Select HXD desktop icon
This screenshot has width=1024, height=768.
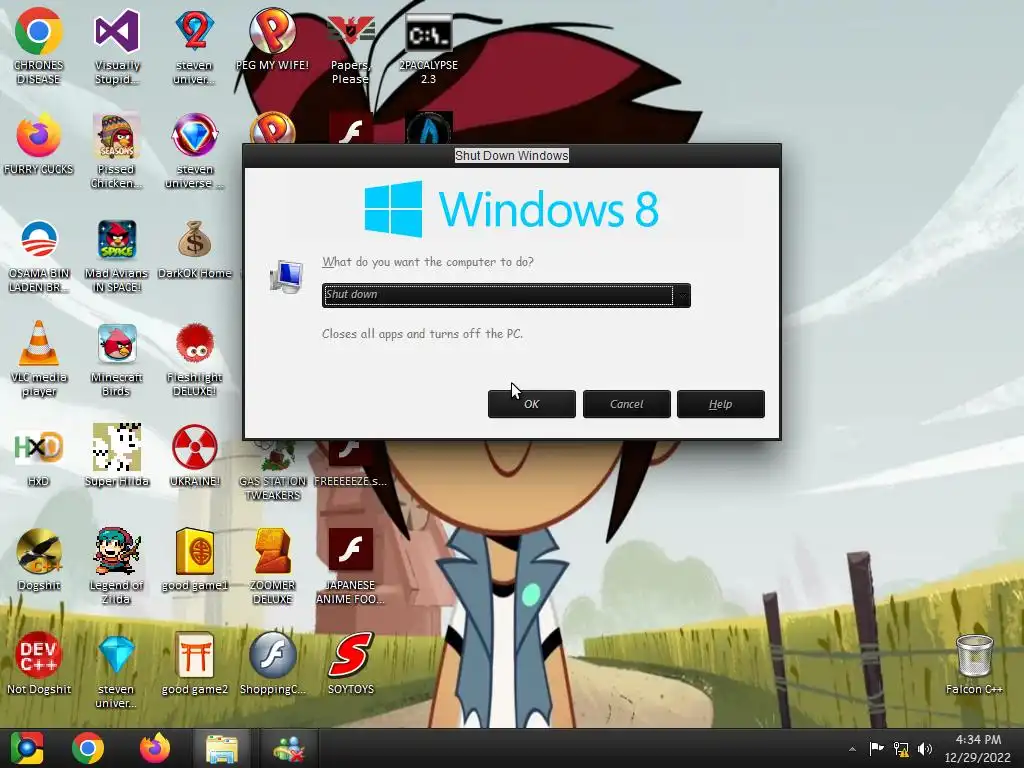(x=39, y=456)
